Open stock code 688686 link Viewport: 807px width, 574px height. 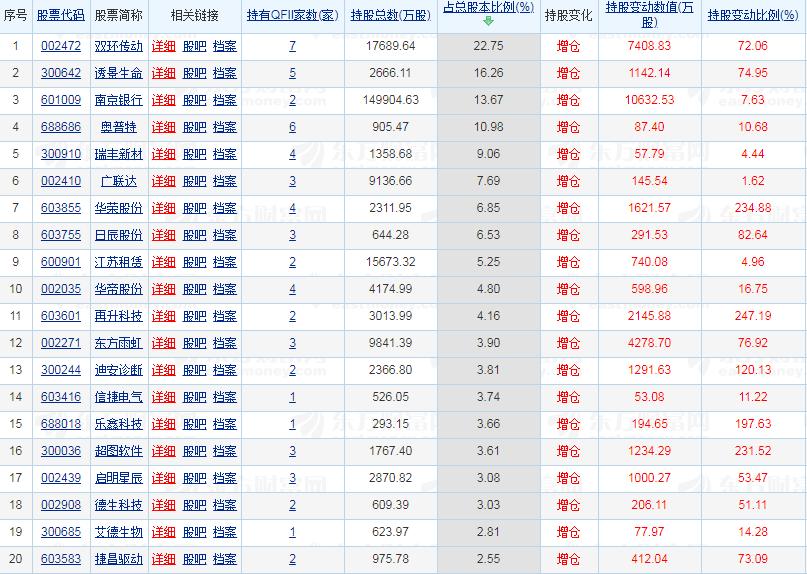(61, 127)
